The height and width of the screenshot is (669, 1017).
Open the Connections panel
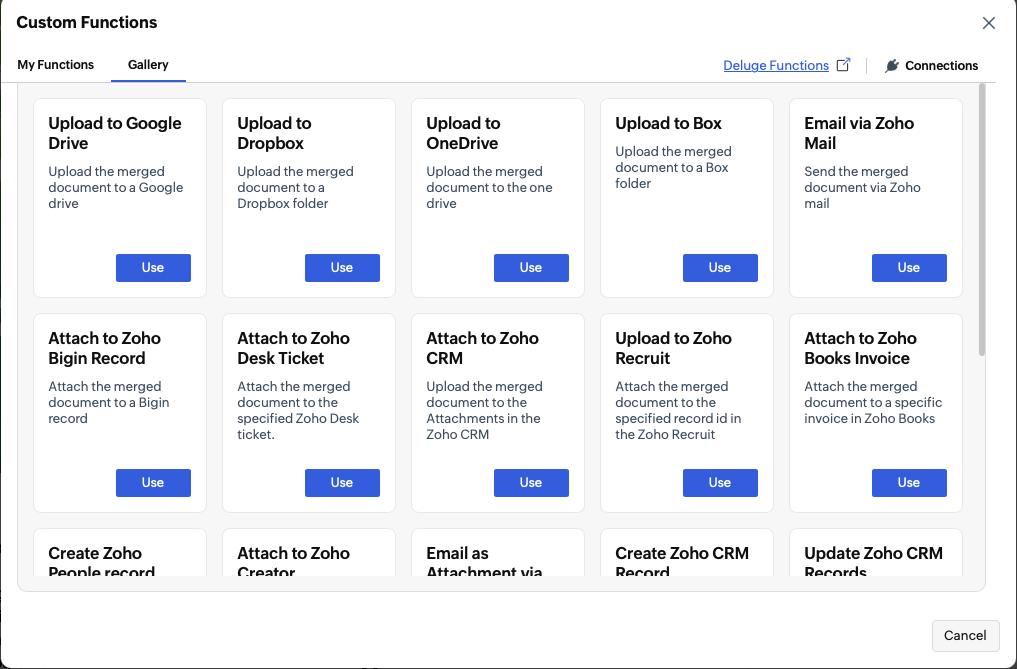click(x=931, y=66)
